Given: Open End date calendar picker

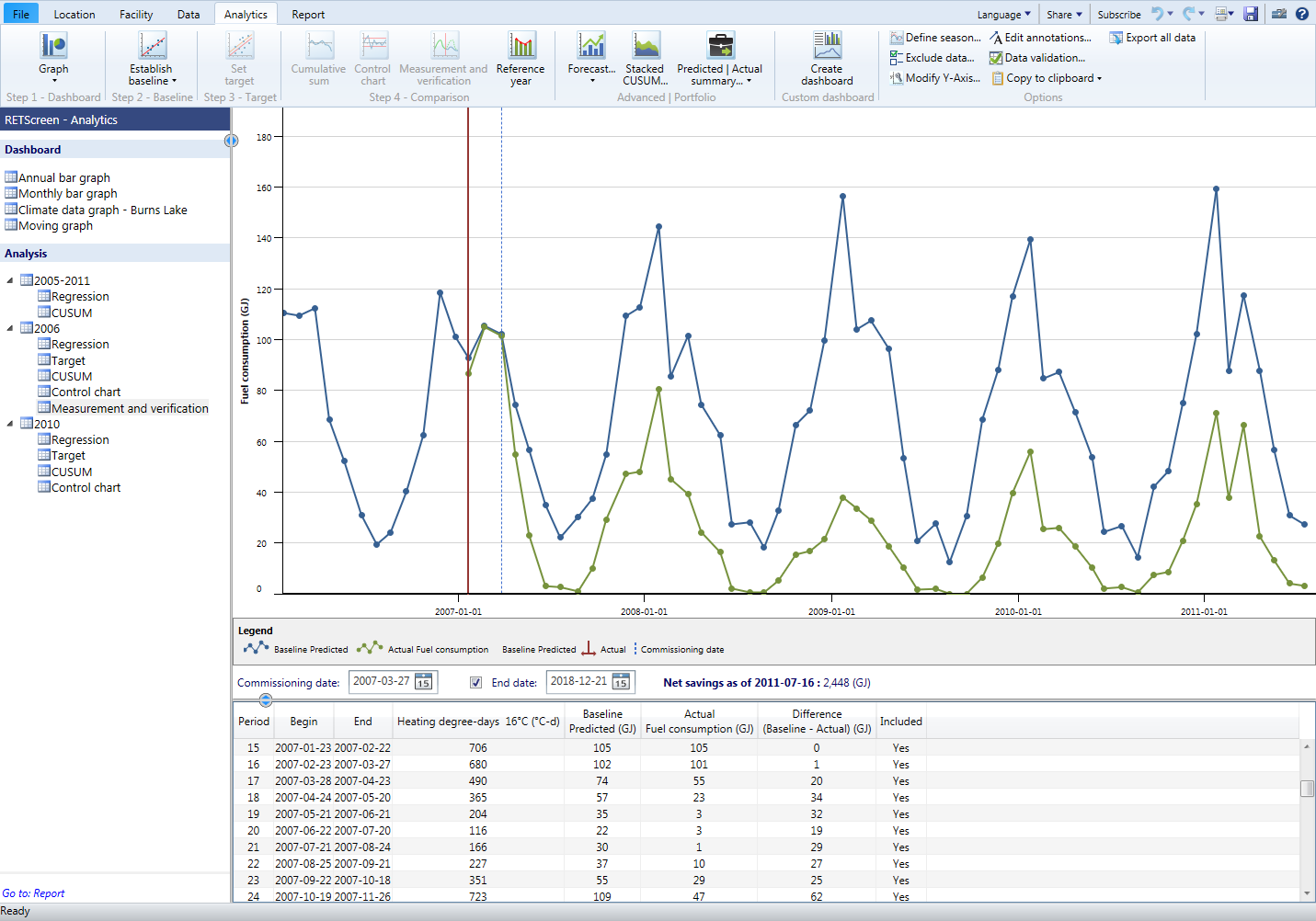Looking at the screenshot, I should pos(621,682).
